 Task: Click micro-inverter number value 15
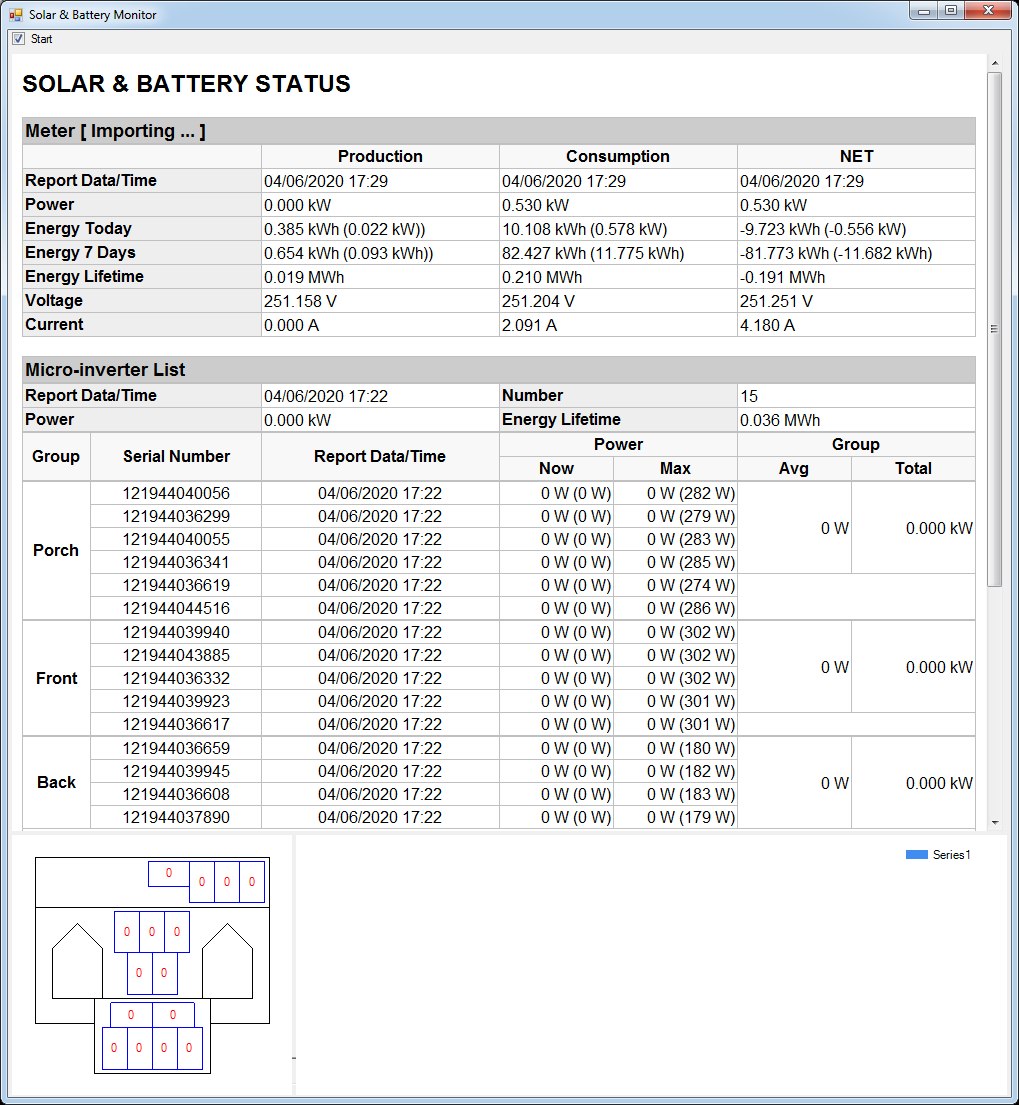point(856,396)
